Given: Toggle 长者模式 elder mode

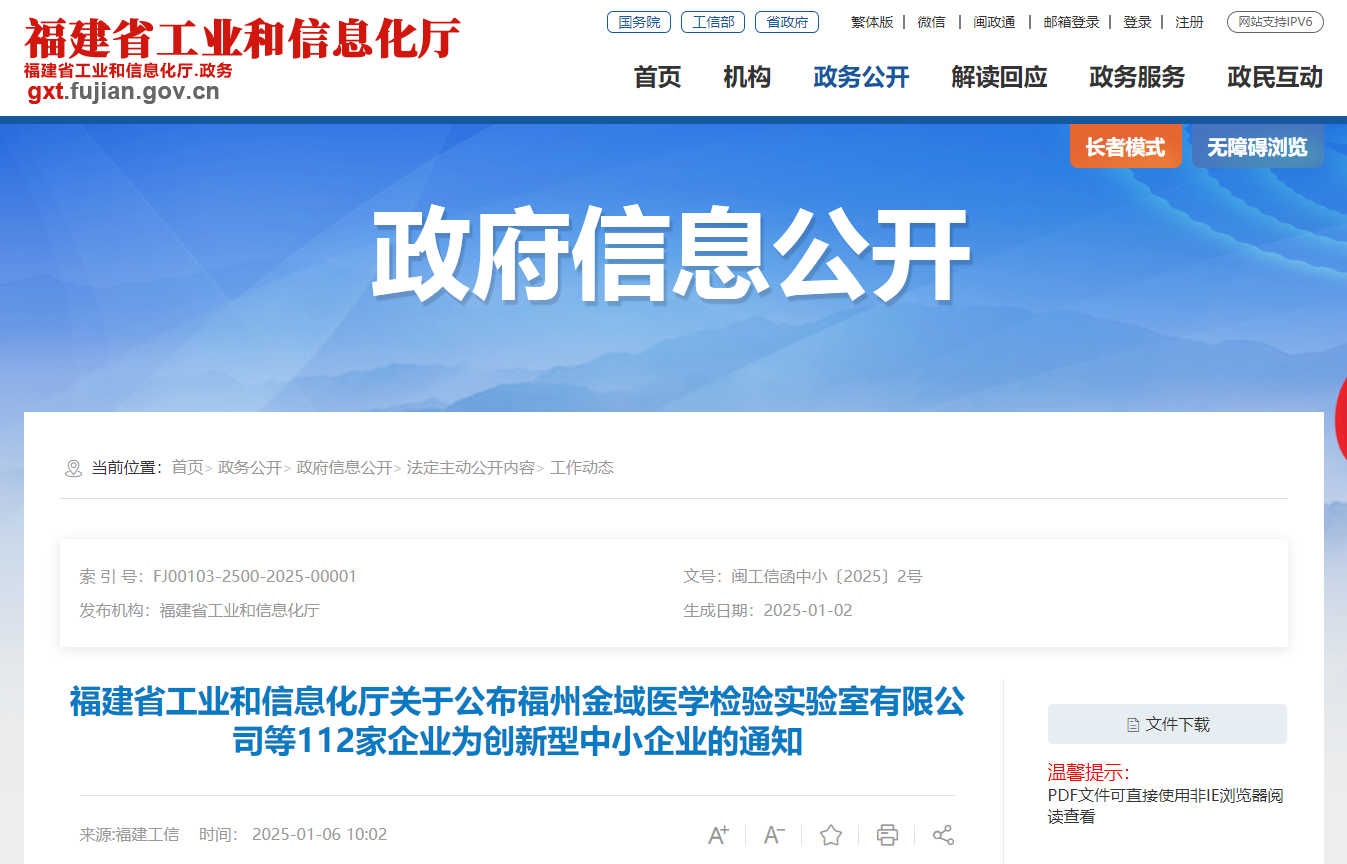Looking at the screenshot, I should [1125, 147].
